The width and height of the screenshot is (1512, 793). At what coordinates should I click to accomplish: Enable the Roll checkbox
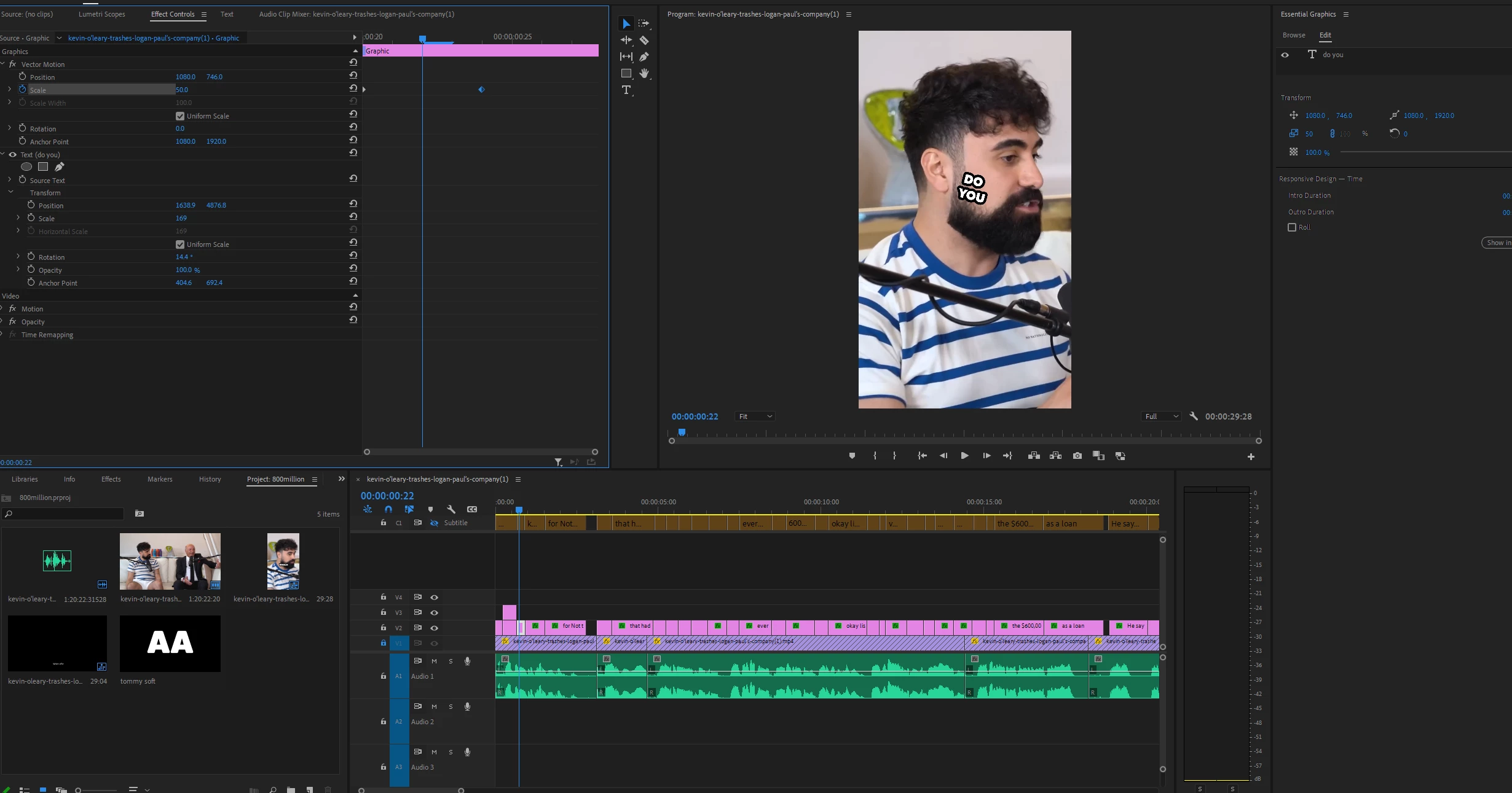(x=1292, y=227)
